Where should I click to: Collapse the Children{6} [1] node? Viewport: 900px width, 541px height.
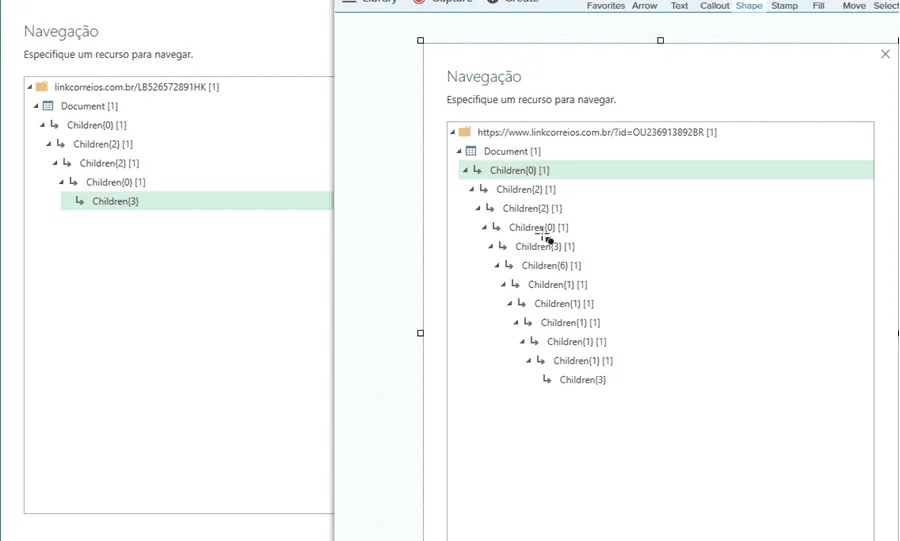coord(497,266)
